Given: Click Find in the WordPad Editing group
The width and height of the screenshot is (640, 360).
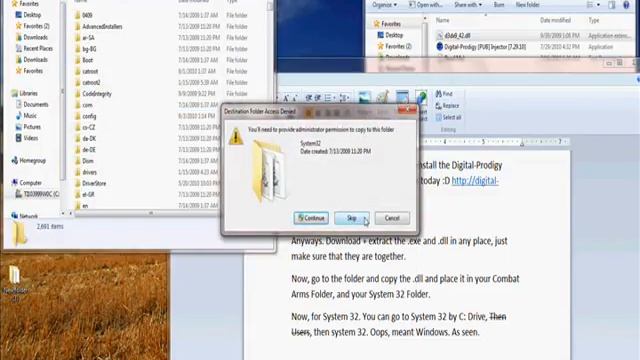Looking at the screenshot, I should coord(444,94).
